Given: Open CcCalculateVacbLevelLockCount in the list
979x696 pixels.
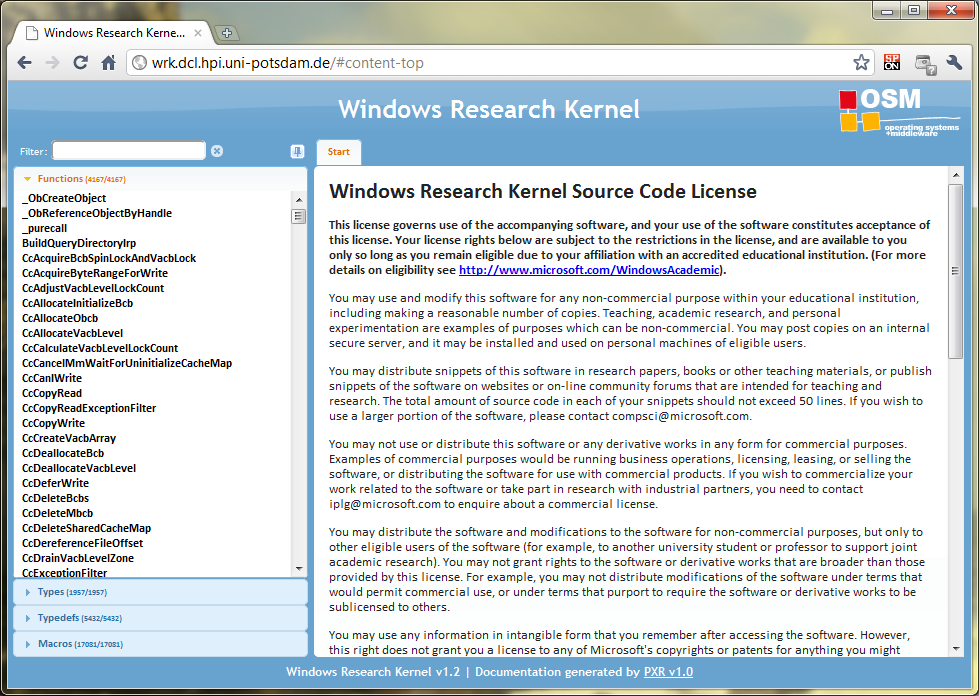Looking at the screenshot, I should pyautogui.click(x=100, y=348).
